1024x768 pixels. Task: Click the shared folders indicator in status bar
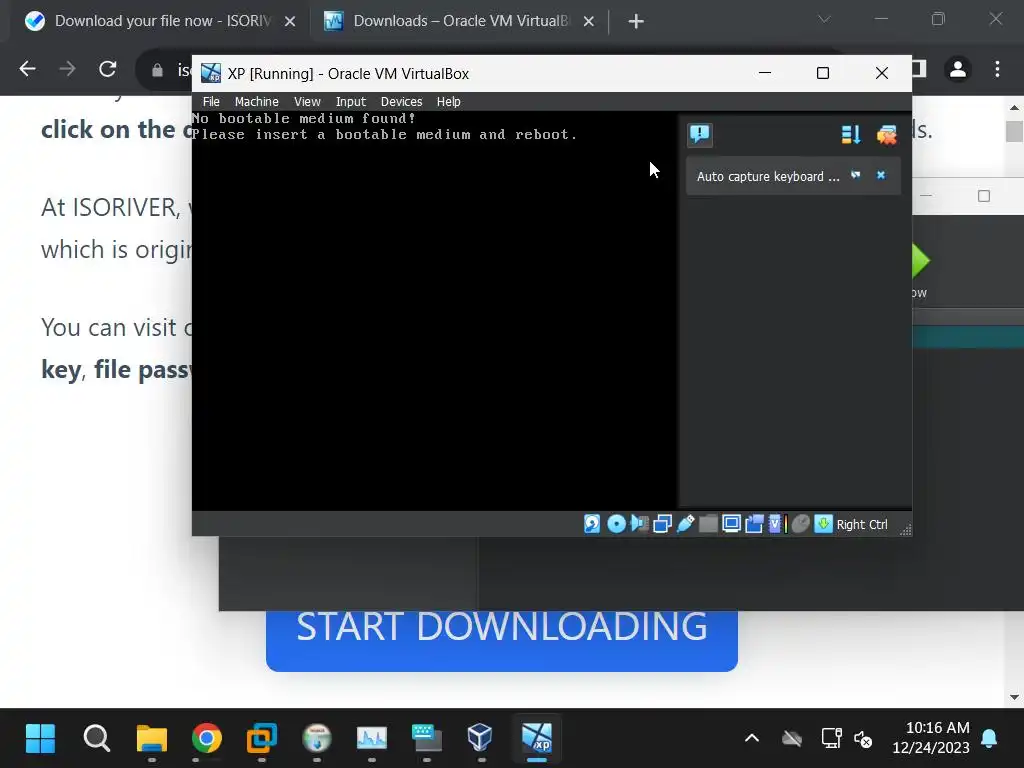tap(708, 524)
